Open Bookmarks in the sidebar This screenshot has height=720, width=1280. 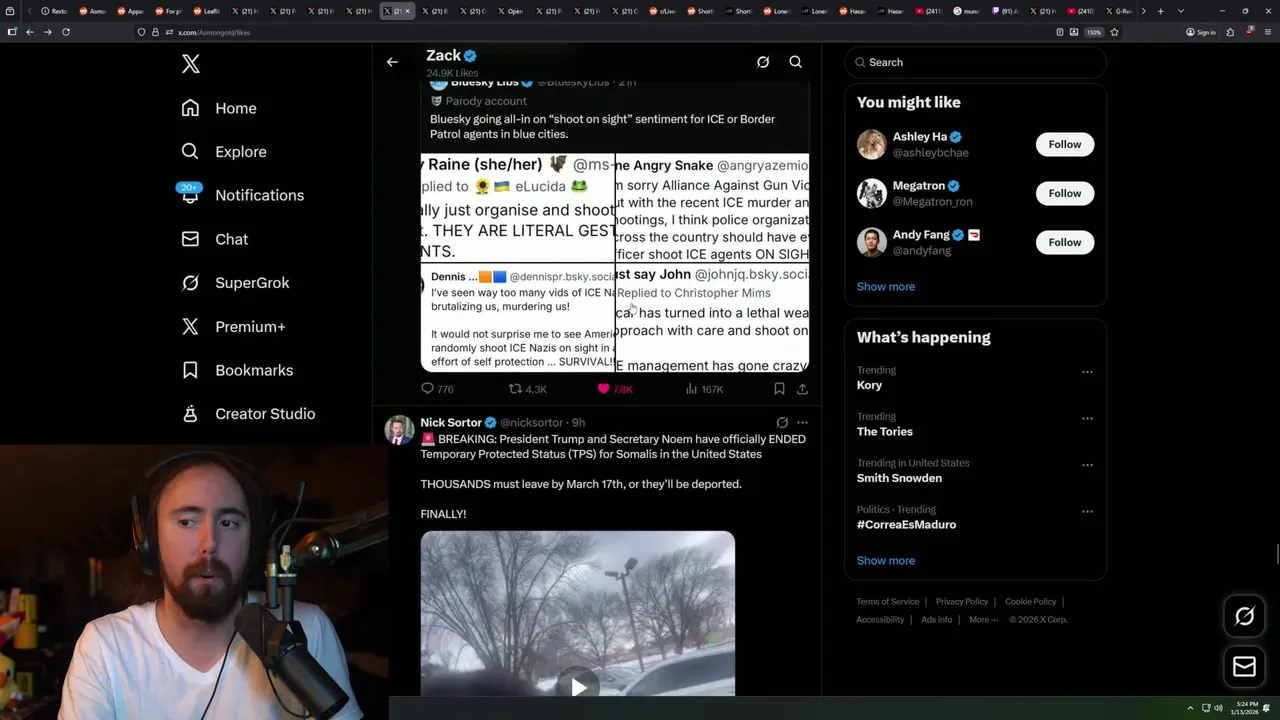tap(237, 370)
